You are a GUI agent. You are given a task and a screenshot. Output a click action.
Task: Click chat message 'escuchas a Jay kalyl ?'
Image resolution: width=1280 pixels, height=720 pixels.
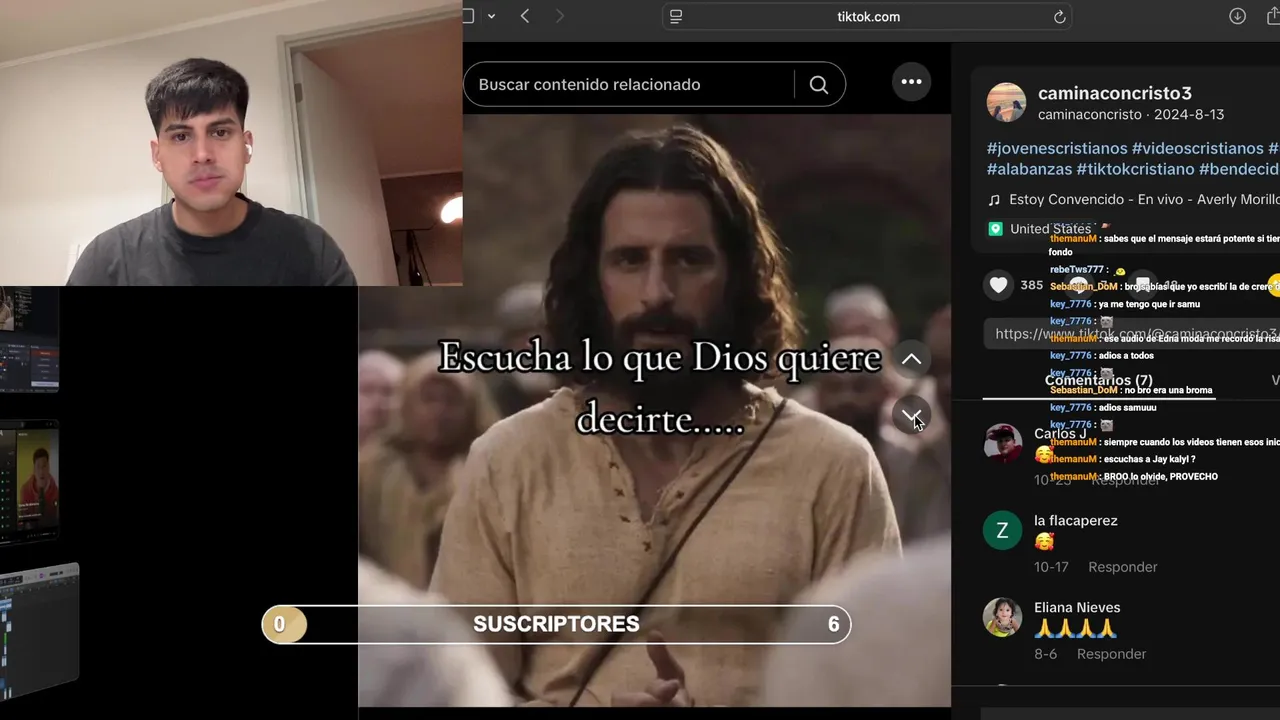[x=1150, y=459]
